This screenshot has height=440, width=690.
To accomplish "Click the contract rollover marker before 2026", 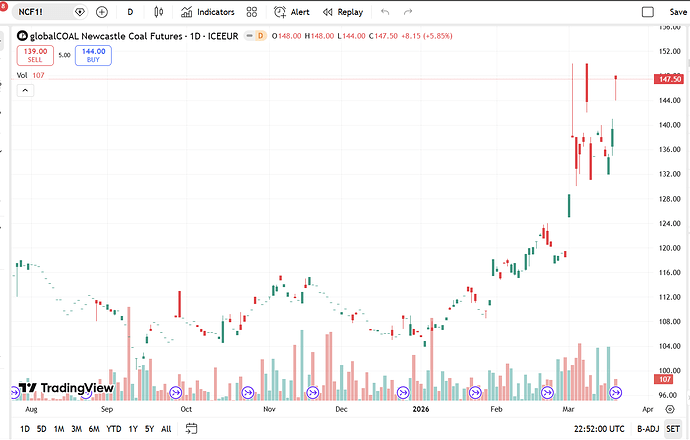I will coord(403,392).
